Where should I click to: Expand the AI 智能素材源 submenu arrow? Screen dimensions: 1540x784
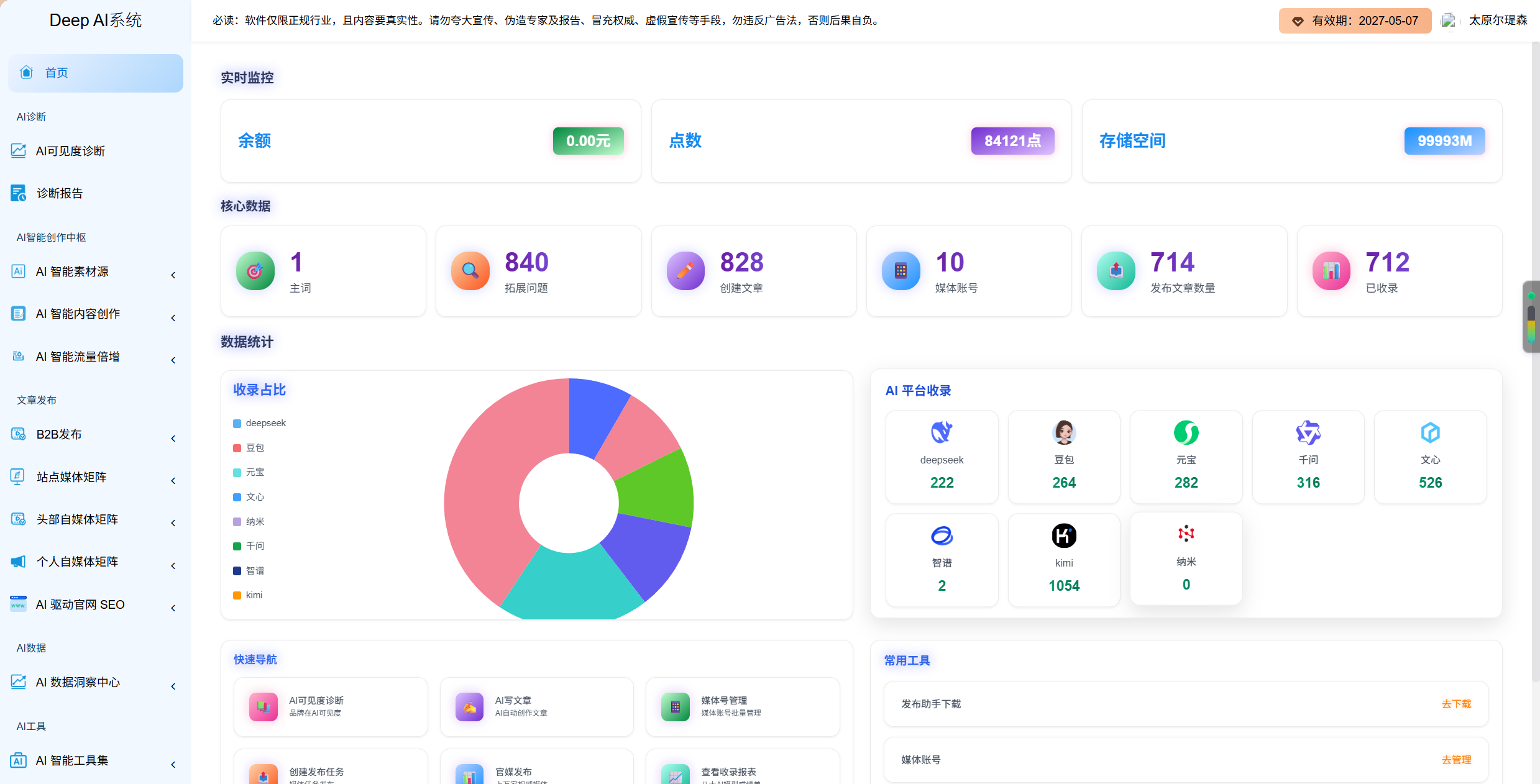coord(173,275)
